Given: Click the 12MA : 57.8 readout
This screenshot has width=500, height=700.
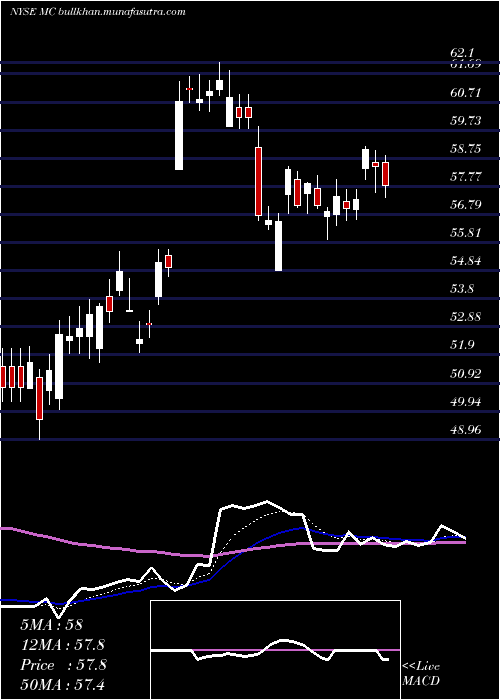Looking at the screenshot, I should pyautogui.click(x=63, y=645).
